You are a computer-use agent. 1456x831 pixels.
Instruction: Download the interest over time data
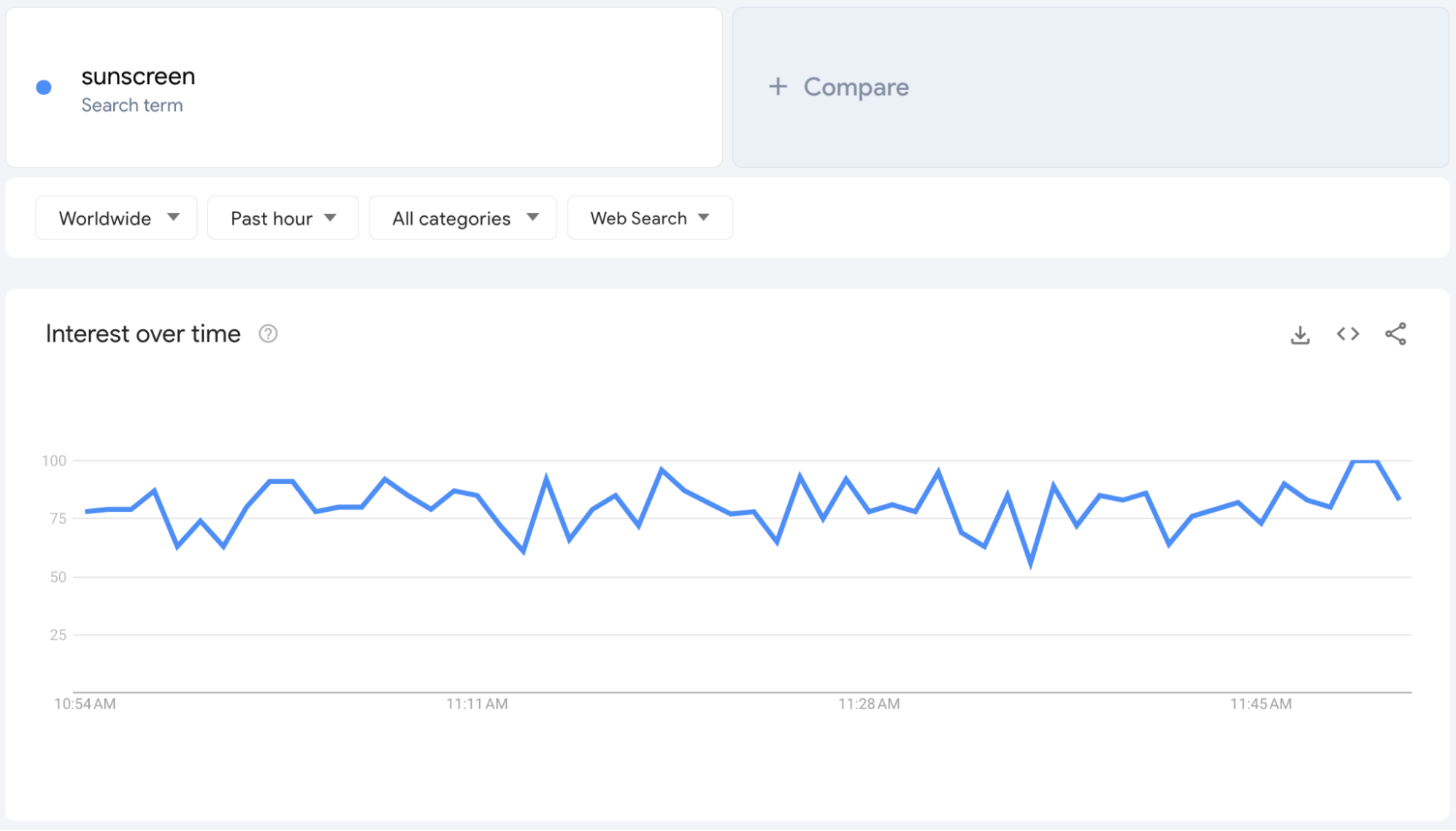coord(1300,334)
